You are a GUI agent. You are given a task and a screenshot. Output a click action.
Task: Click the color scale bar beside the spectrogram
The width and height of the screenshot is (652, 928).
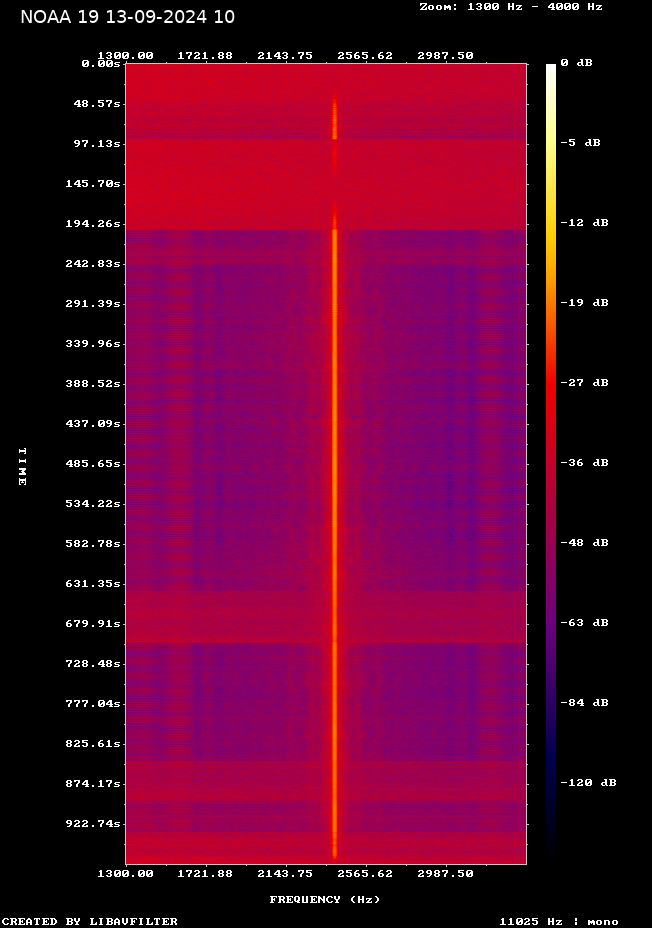(551, 460)
